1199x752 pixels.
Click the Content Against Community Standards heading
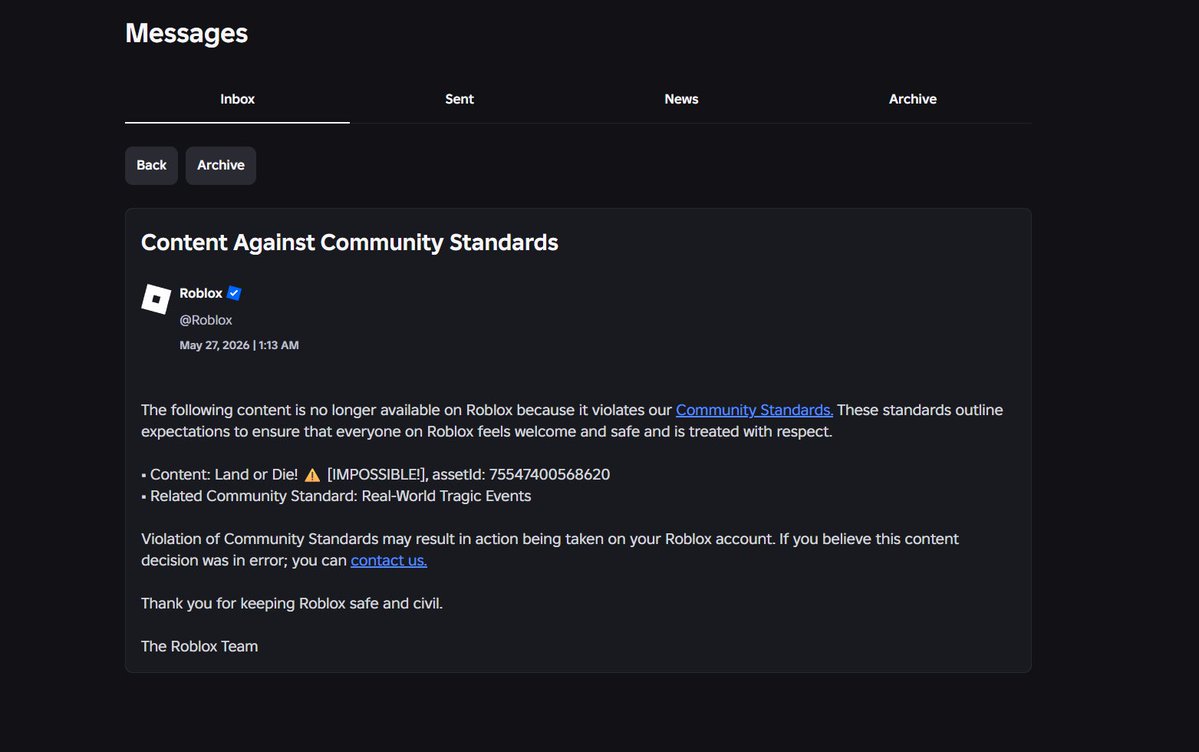click(349, 243)
